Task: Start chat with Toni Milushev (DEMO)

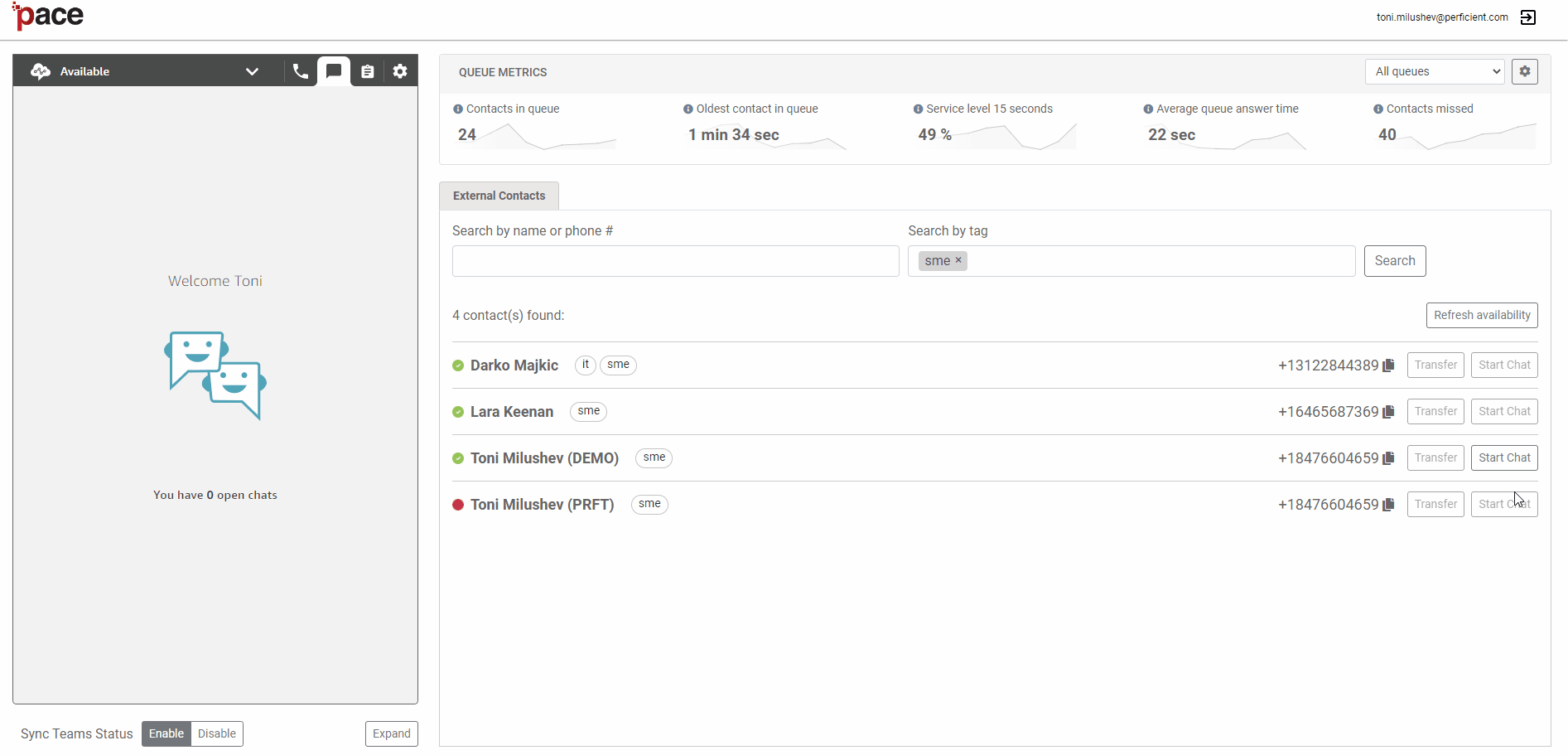Action: [x=1504, y=457]
